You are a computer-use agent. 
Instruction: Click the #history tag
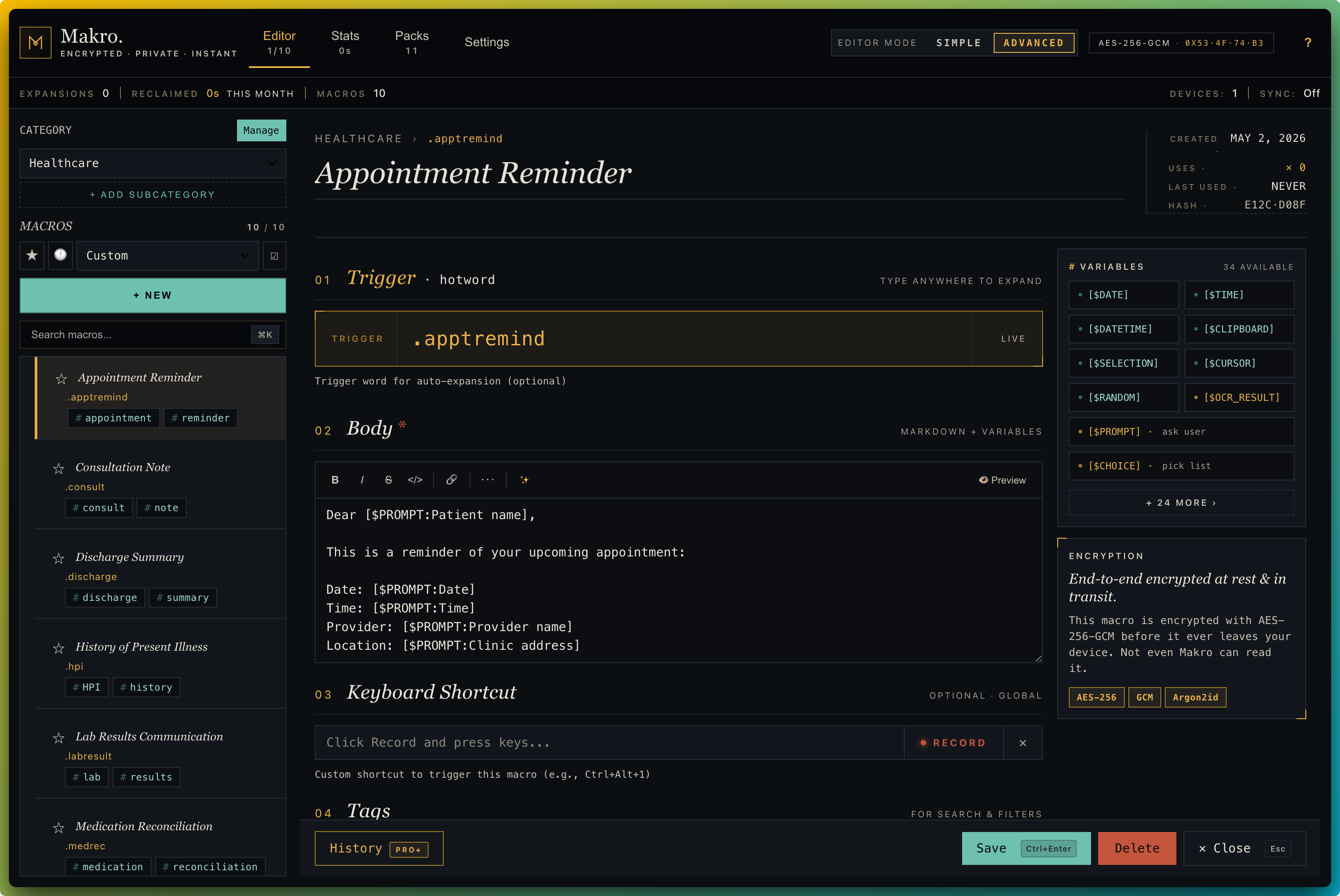(x=146, y=688)
